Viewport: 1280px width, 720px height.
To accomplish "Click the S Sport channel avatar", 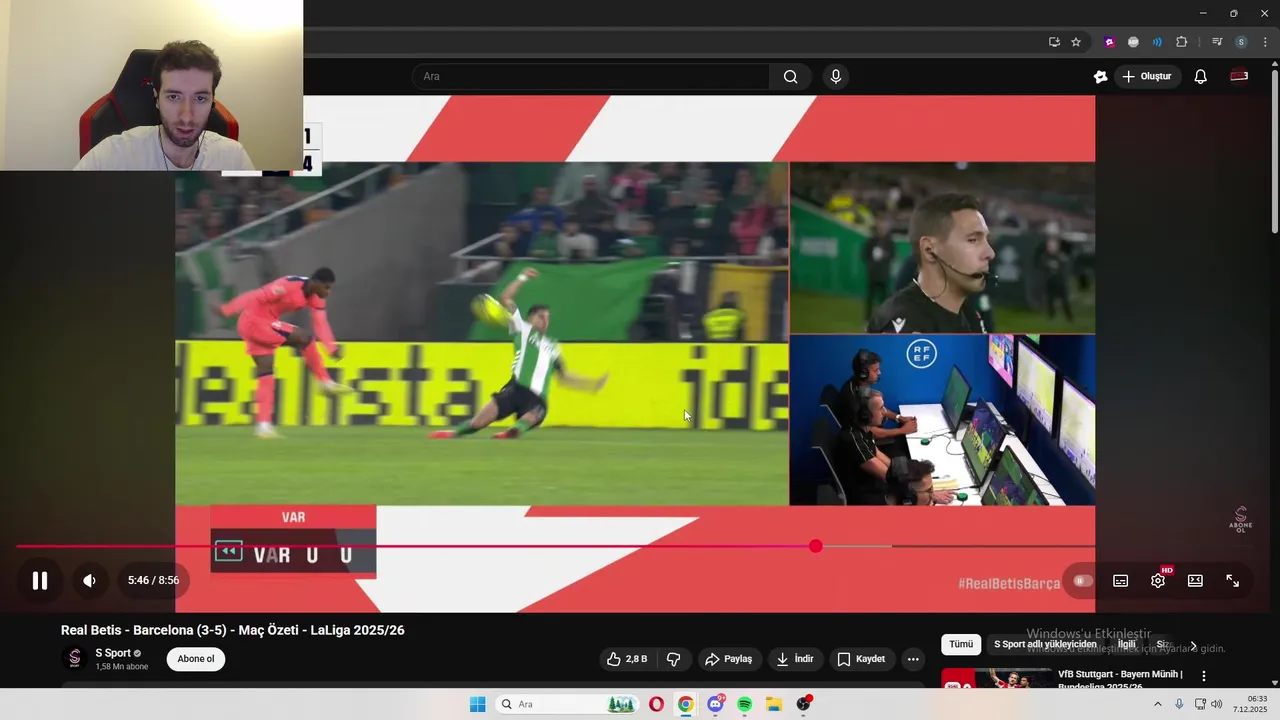I will tap(74, 659).
